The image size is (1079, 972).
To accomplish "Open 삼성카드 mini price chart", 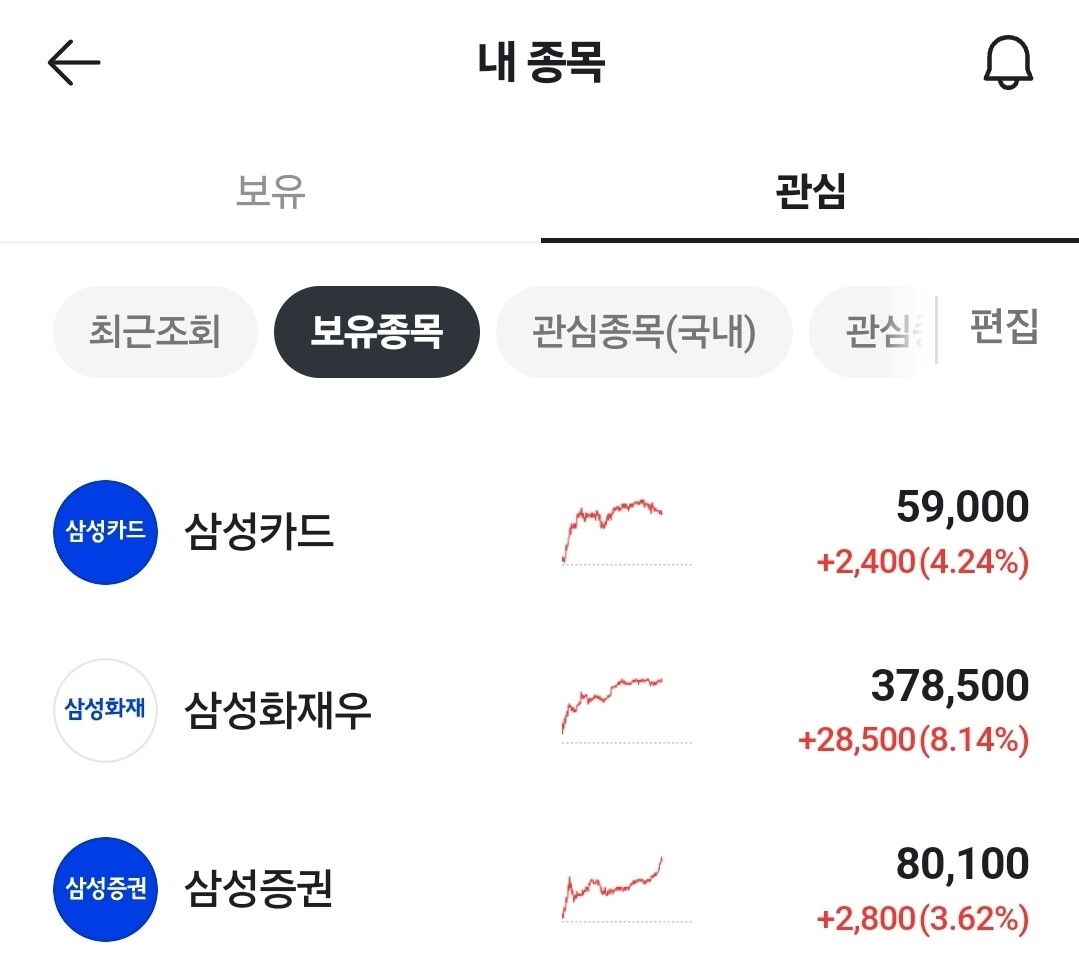I will click(x=626, y=532).
